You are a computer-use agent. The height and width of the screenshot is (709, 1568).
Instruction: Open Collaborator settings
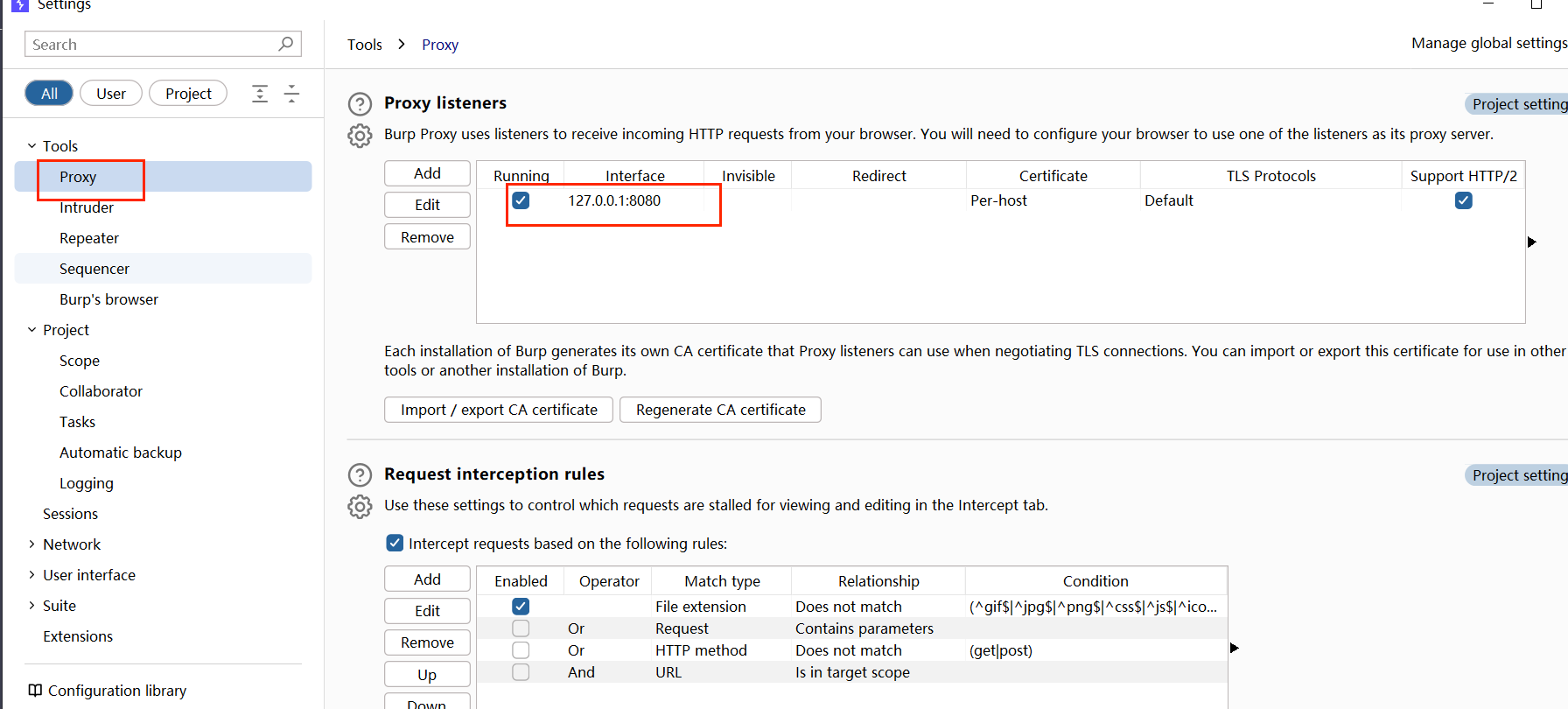pyautogui.click(x=101, y=391)
